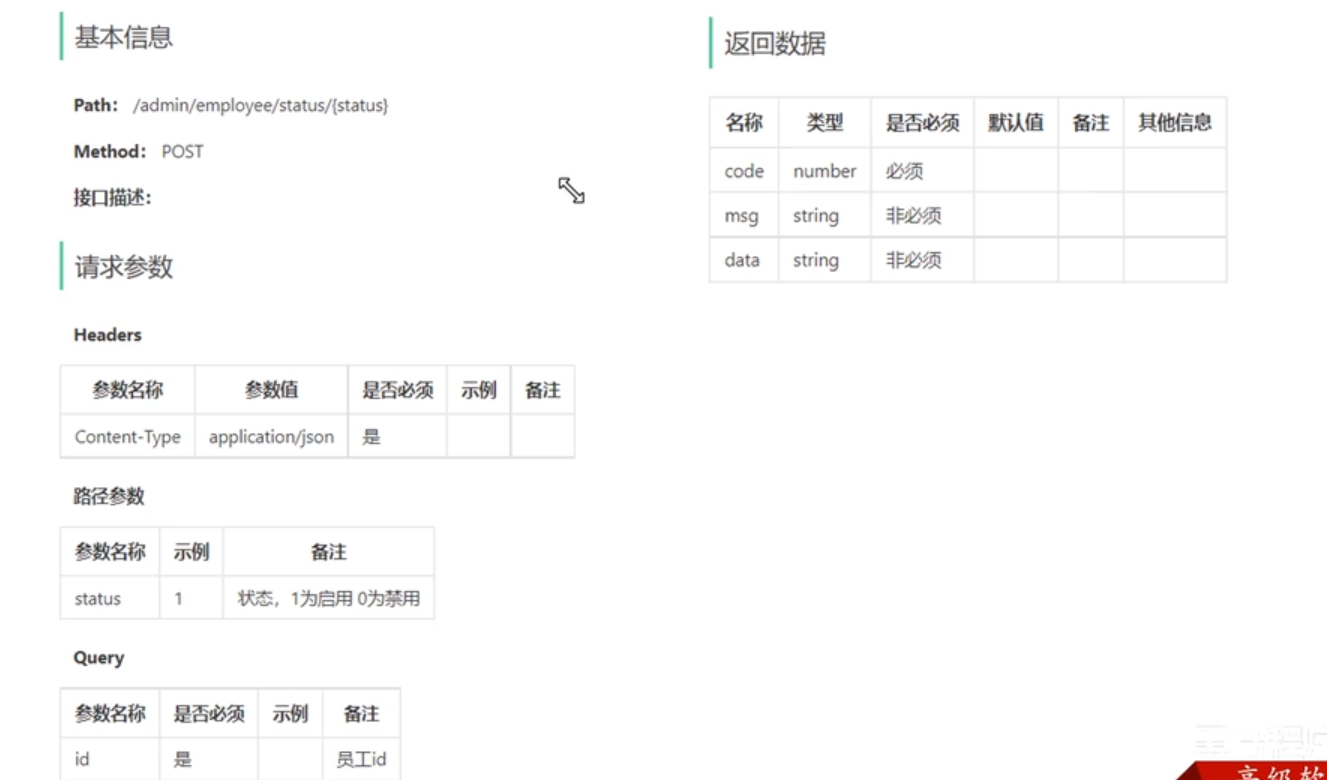Image resolution: width=1327 pixels, height=780 pixels.
Task: Click the 员工id remark cell
Action: click(x=361, y=759)
